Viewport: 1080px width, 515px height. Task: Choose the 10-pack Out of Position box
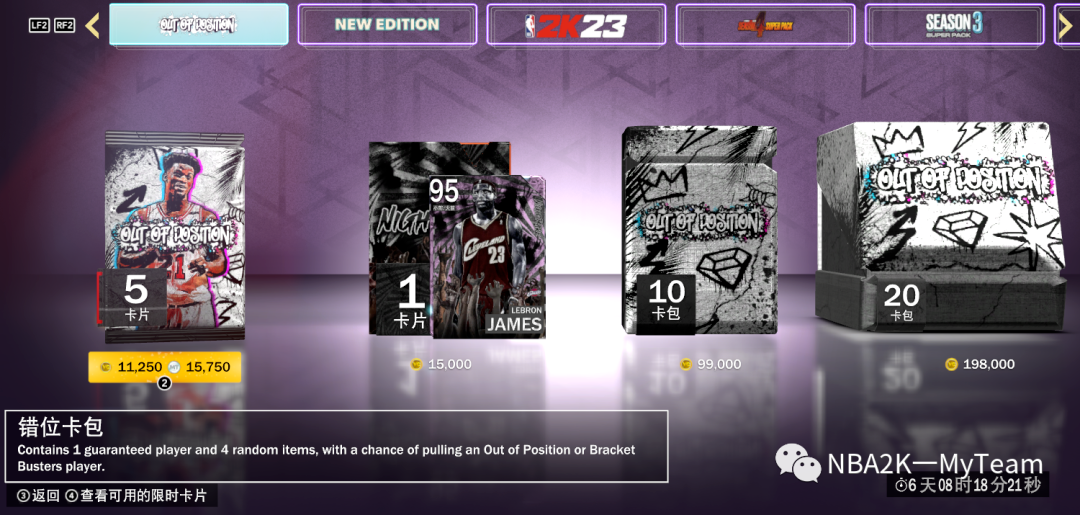(700, 230)
